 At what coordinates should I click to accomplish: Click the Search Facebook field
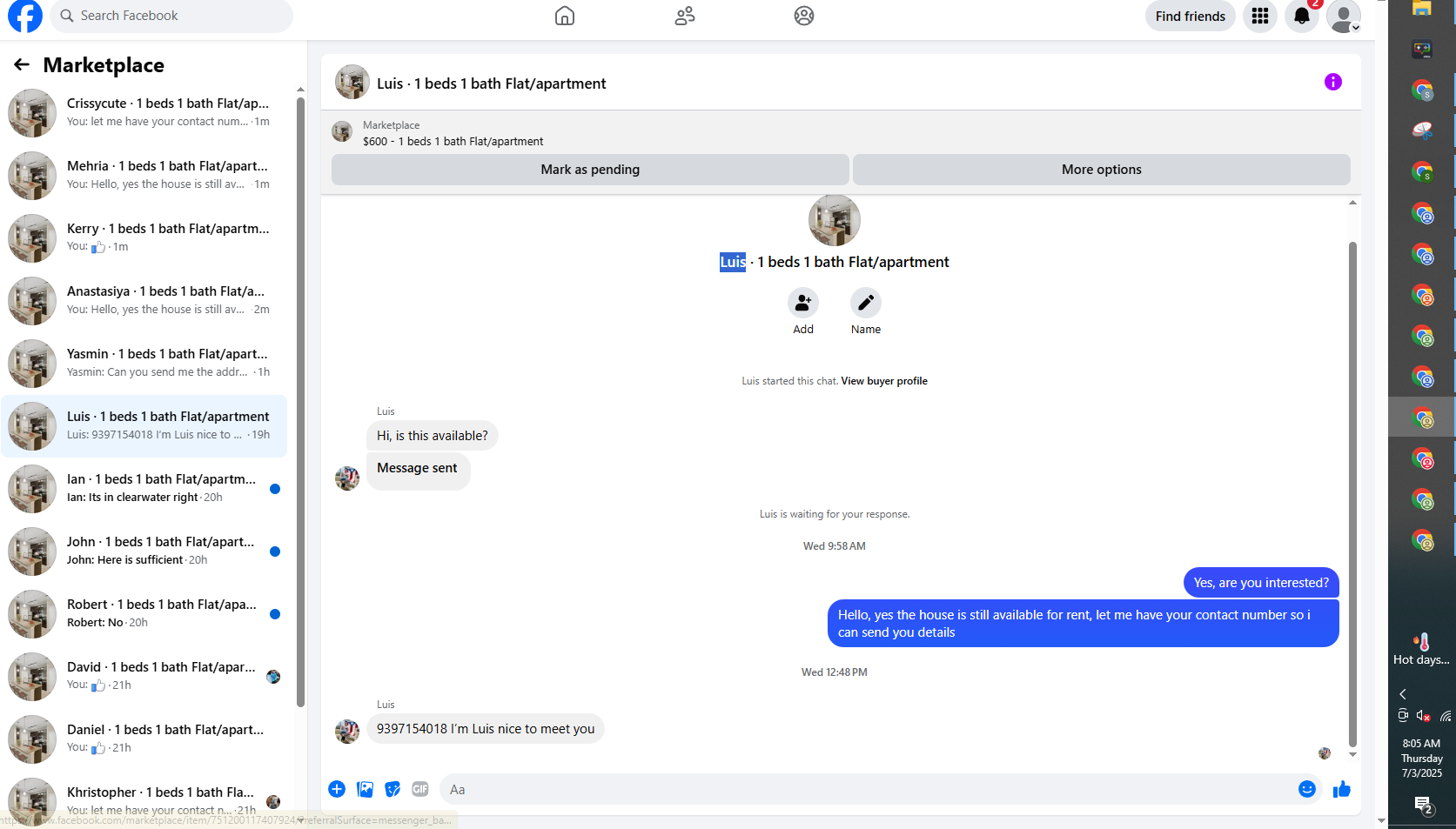[171, 16]
